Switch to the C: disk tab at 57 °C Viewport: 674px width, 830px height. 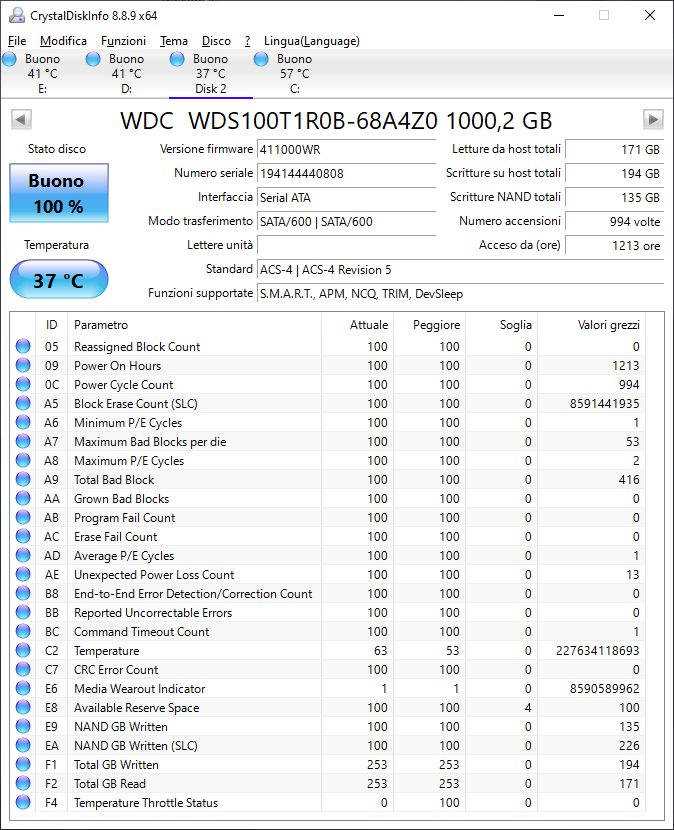coord(294,74)
